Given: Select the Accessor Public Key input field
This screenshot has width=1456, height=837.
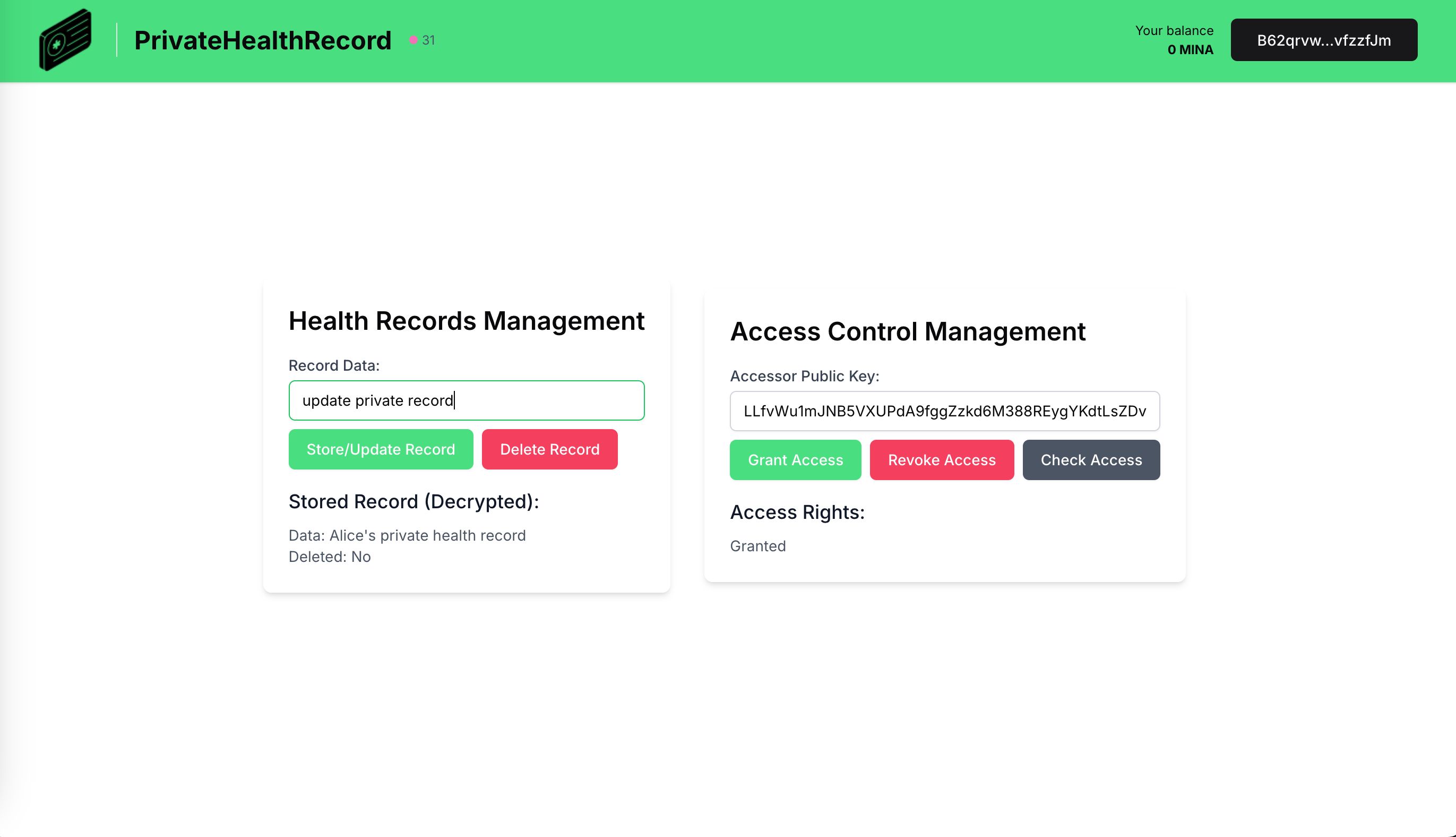Looking at the screenshot, I should [x=944, y=410].
